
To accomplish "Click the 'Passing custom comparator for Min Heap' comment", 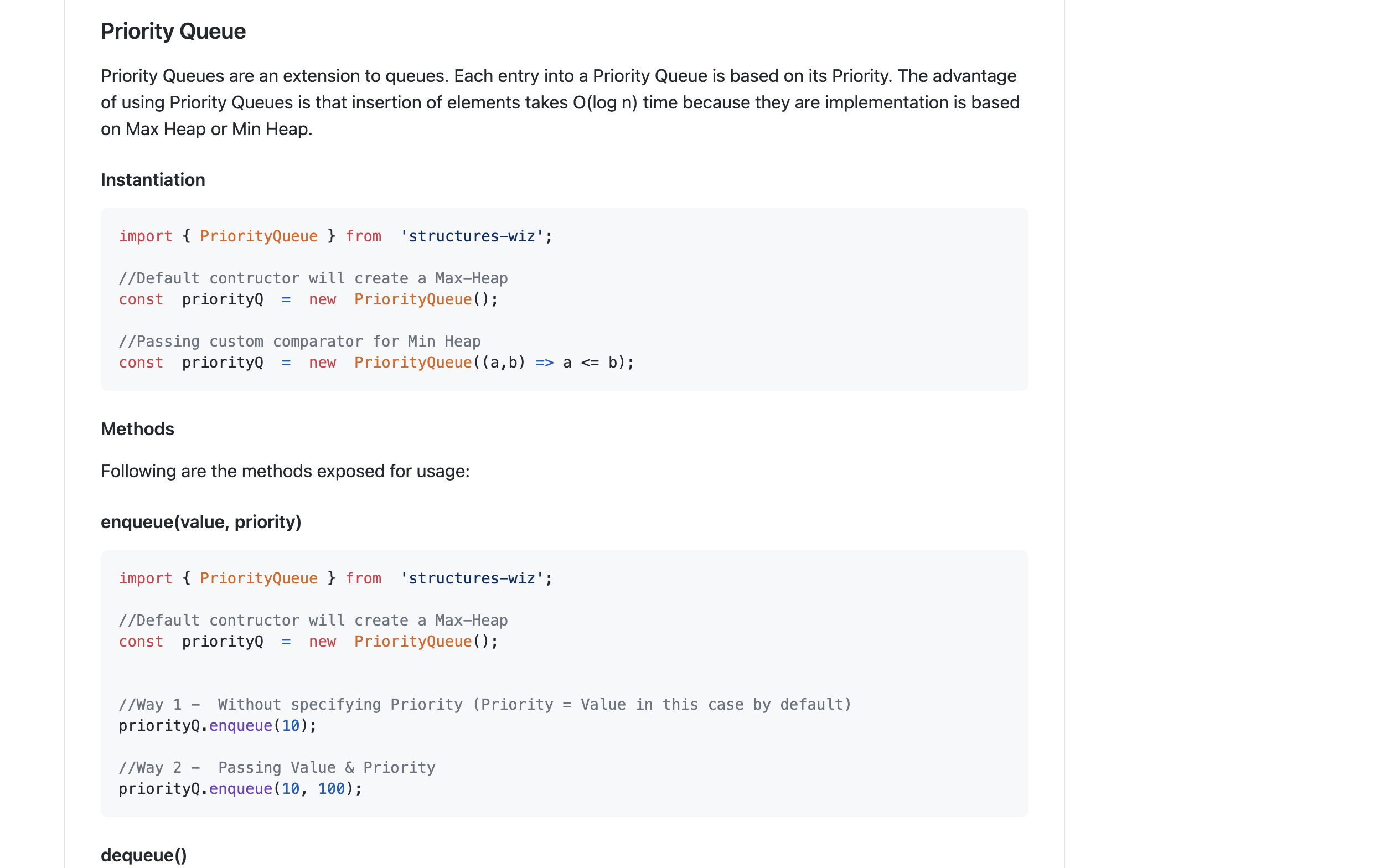I will tap(299, 342).
